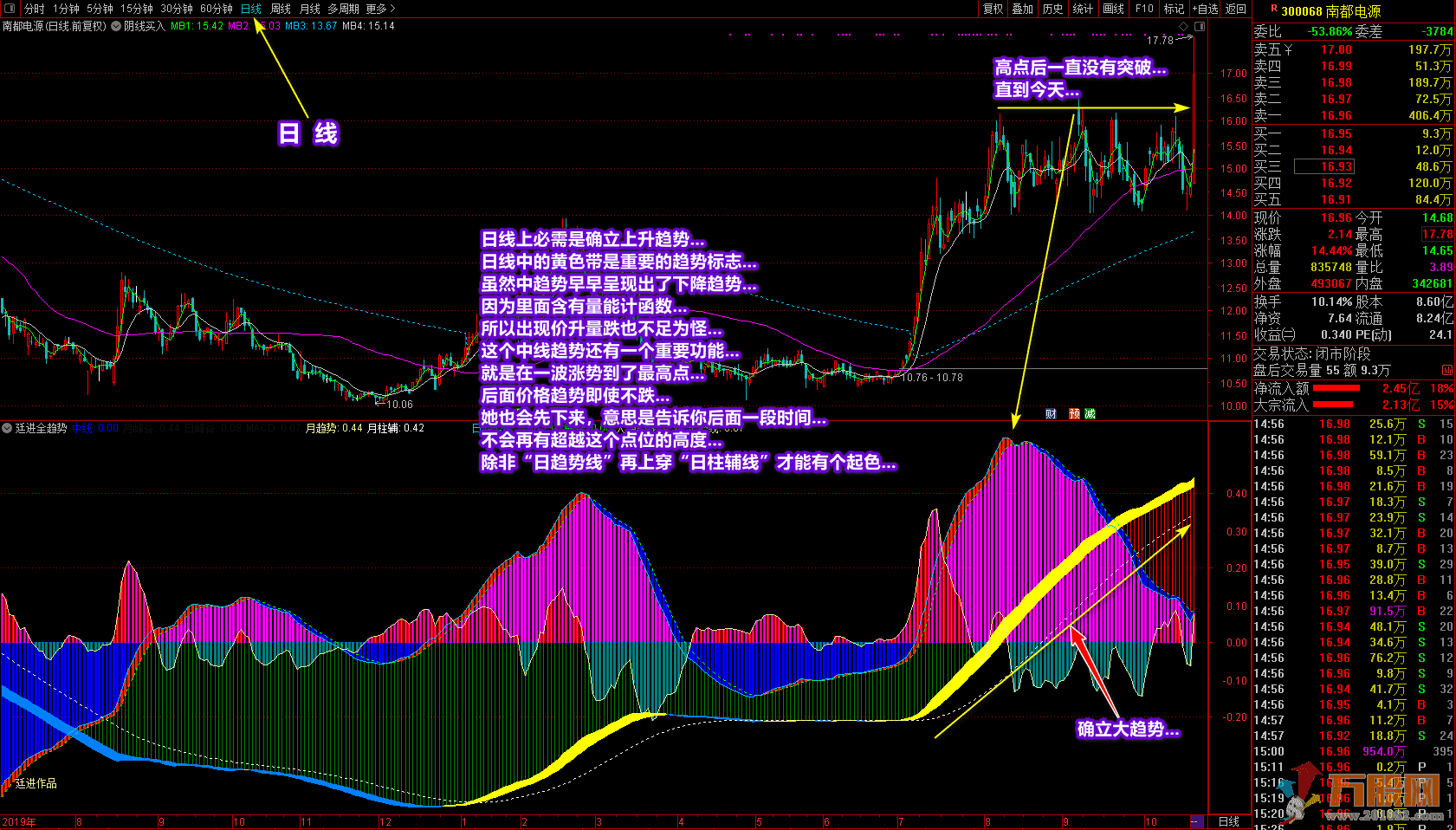1456x830 pixels.
Task: Toggle the blue button at timeline end
Action: (1196, 821)
